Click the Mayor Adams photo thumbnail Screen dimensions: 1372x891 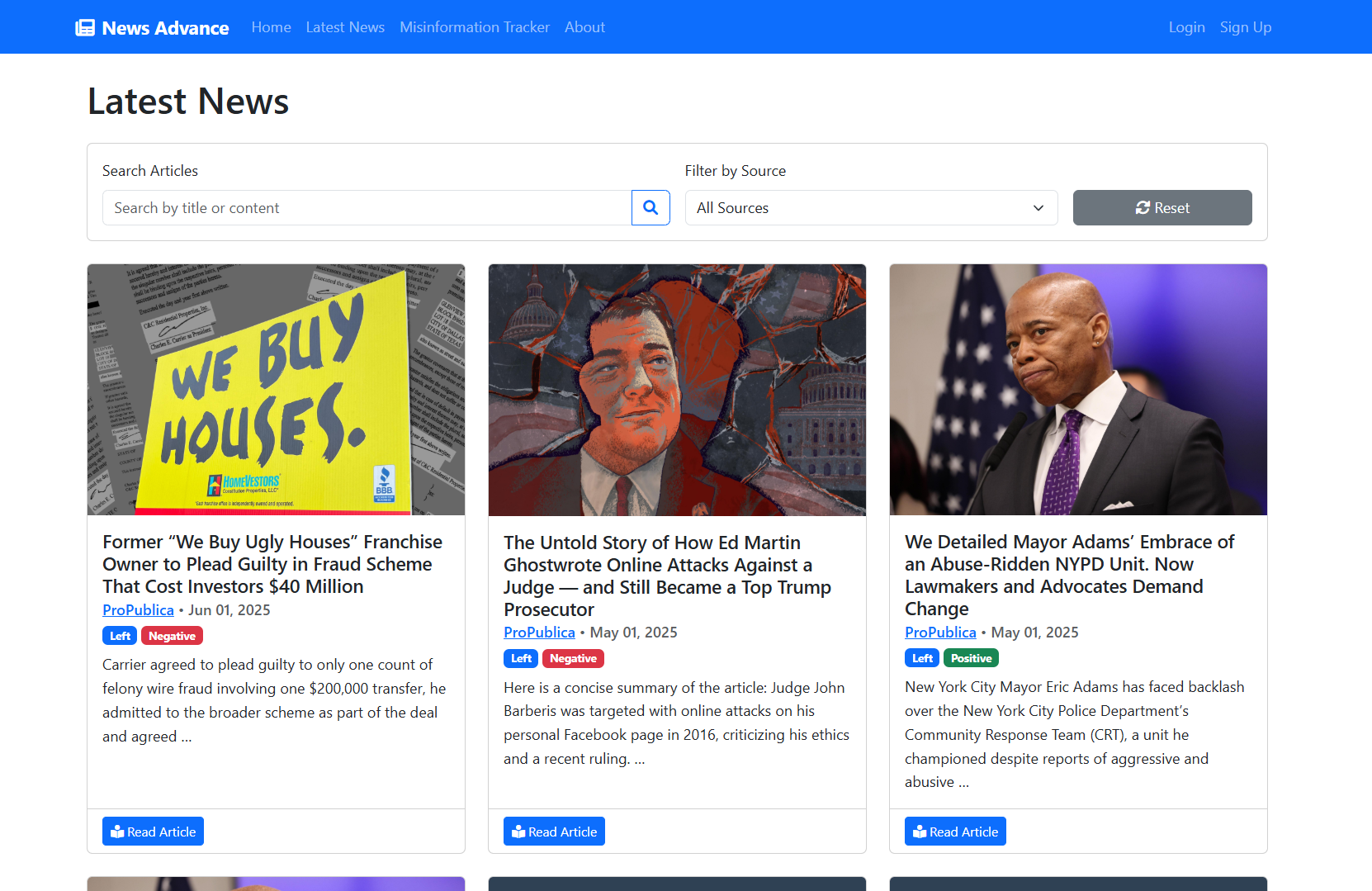(x=1078, y=390)
